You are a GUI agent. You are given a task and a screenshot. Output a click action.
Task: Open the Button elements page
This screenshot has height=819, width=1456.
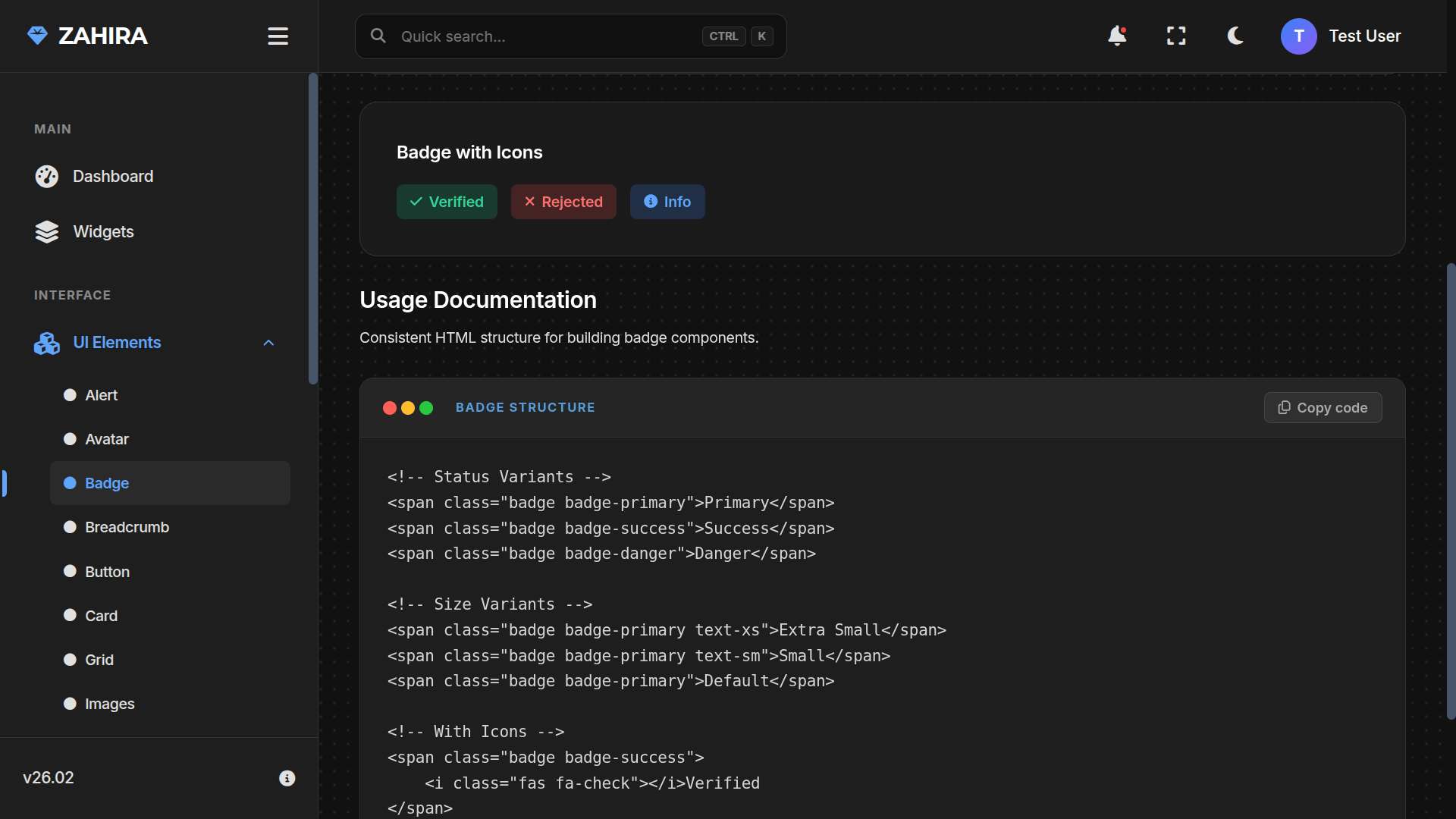(107, 572)
